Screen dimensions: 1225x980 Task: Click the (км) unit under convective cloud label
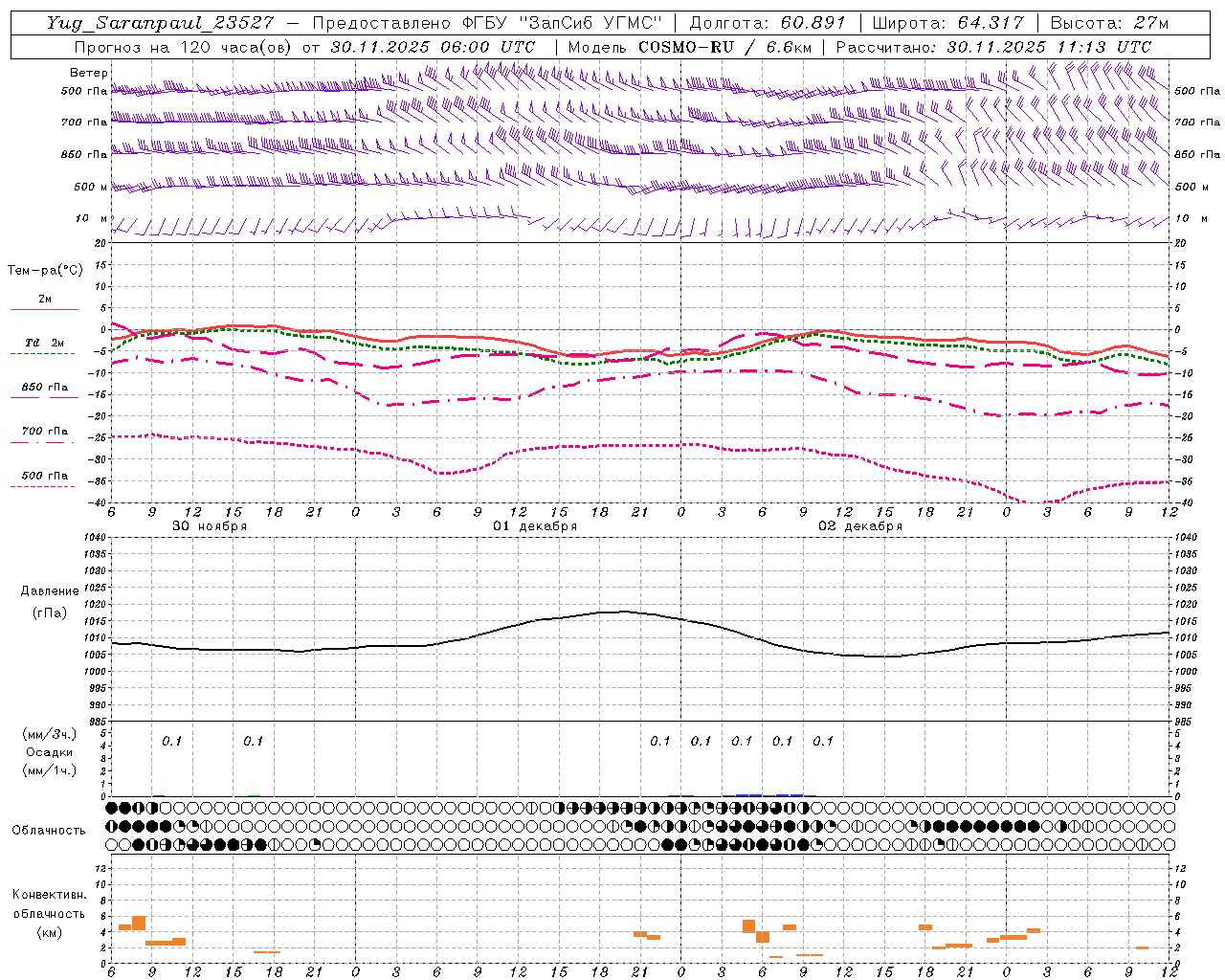point(49,932)
